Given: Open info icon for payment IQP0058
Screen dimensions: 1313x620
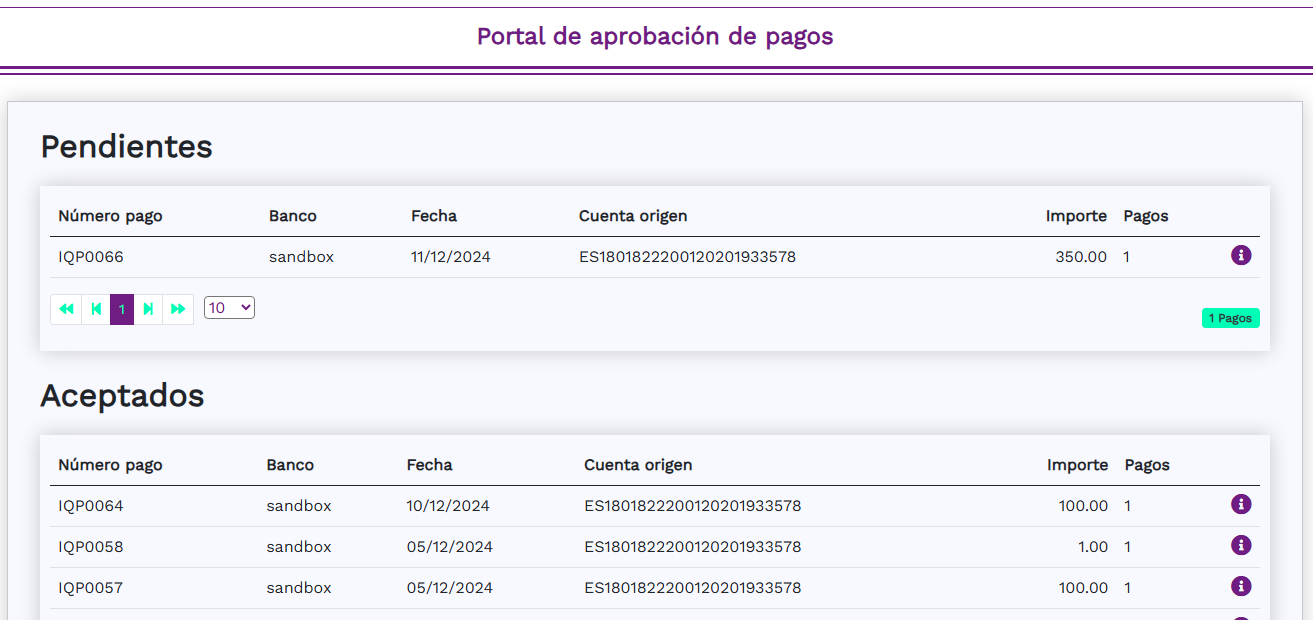Looking at the screenshot, I should point(1240,545).
